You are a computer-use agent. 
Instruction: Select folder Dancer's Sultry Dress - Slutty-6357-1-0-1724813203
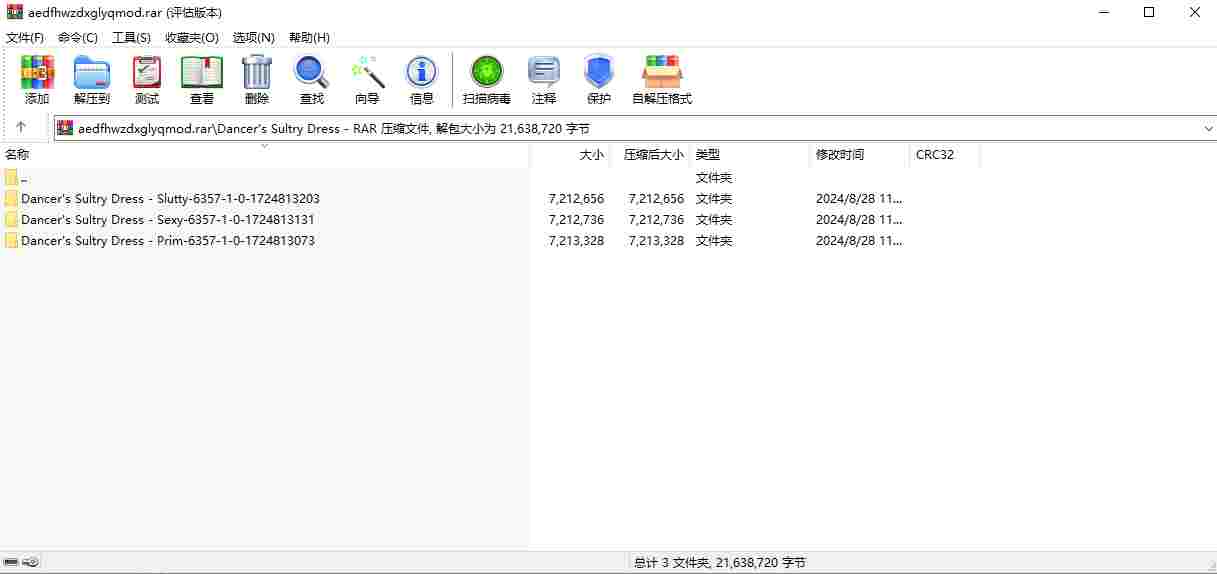[x=170, y=198]
